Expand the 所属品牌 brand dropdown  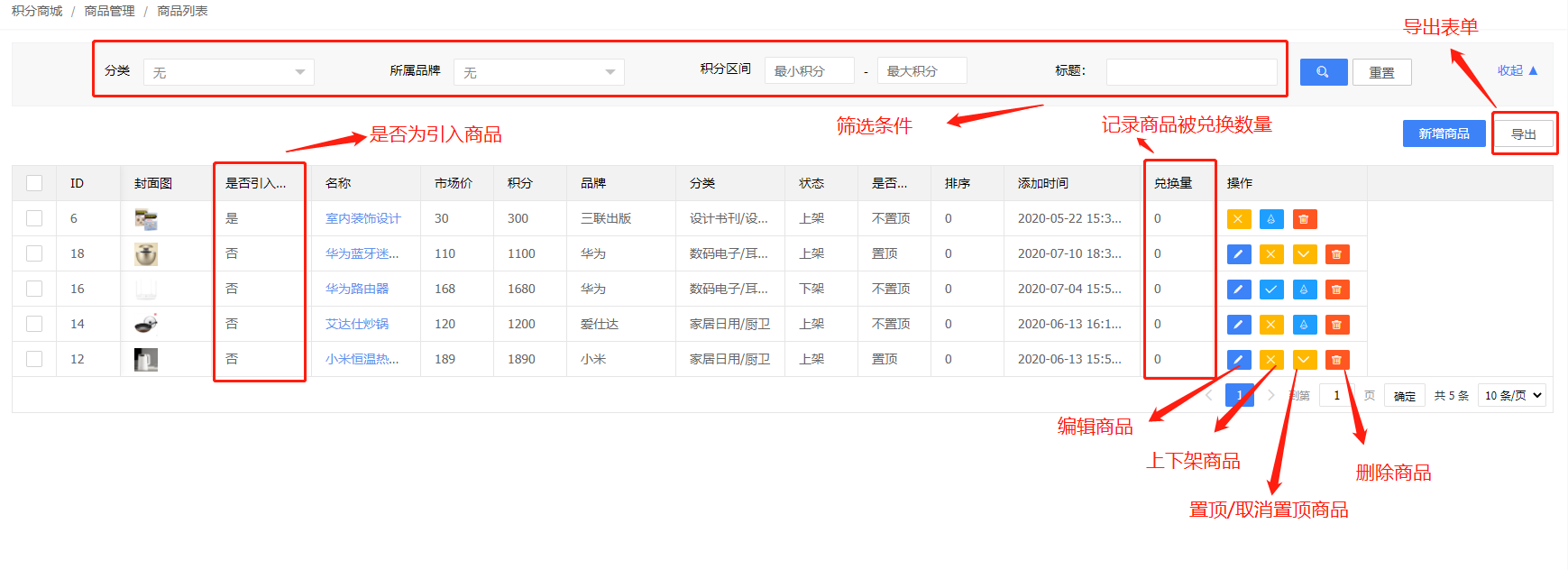(538, 72)
